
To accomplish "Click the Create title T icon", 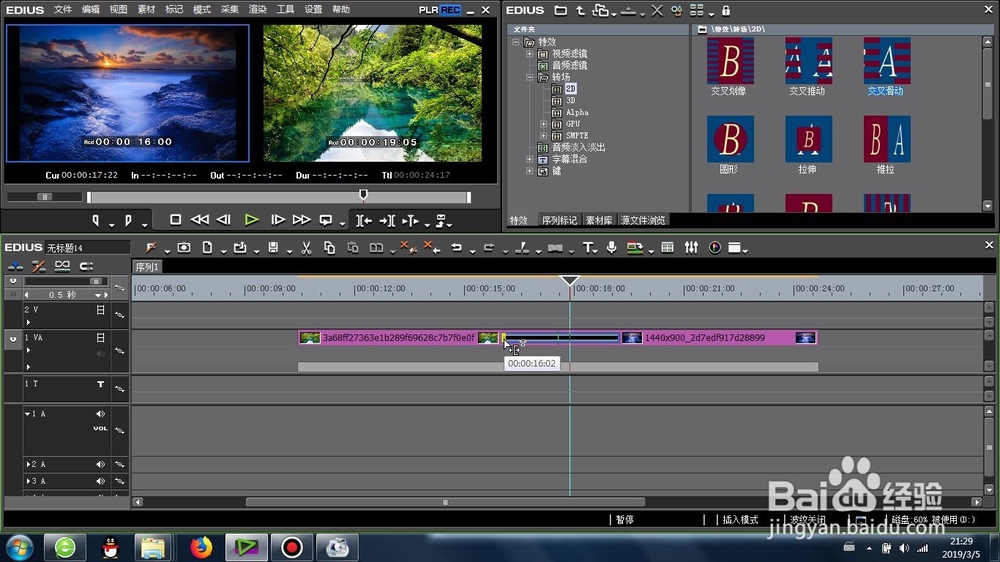I will [587, 248].
